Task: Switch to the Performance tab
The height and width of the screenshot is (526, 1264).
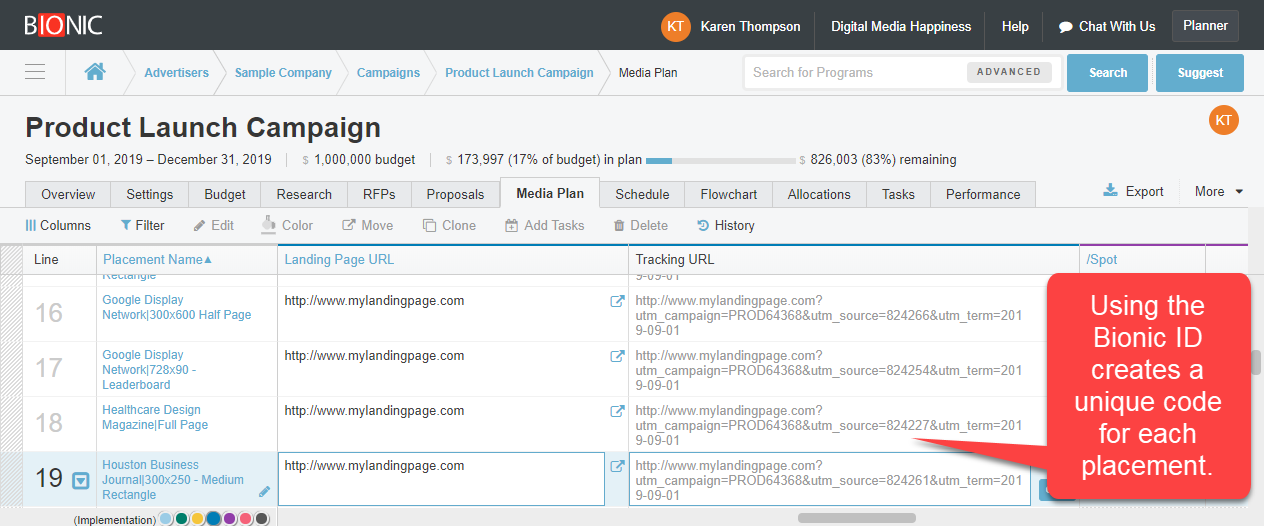Action: click(x=983, y=194)
